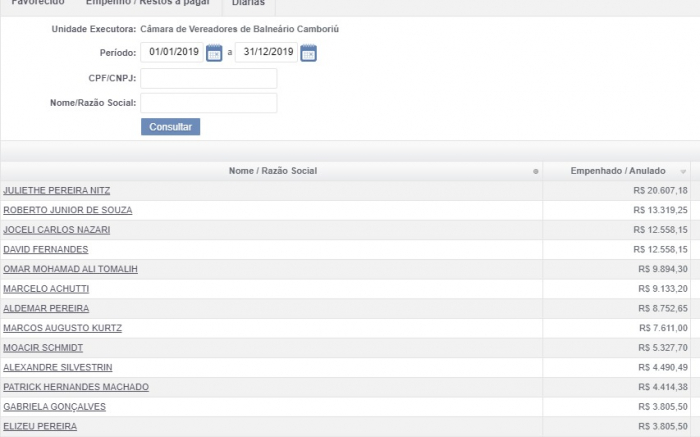700x437 pixels.
Task: Click the JOCELI CARLOS NAZARI link
Action: pos(57,230)
